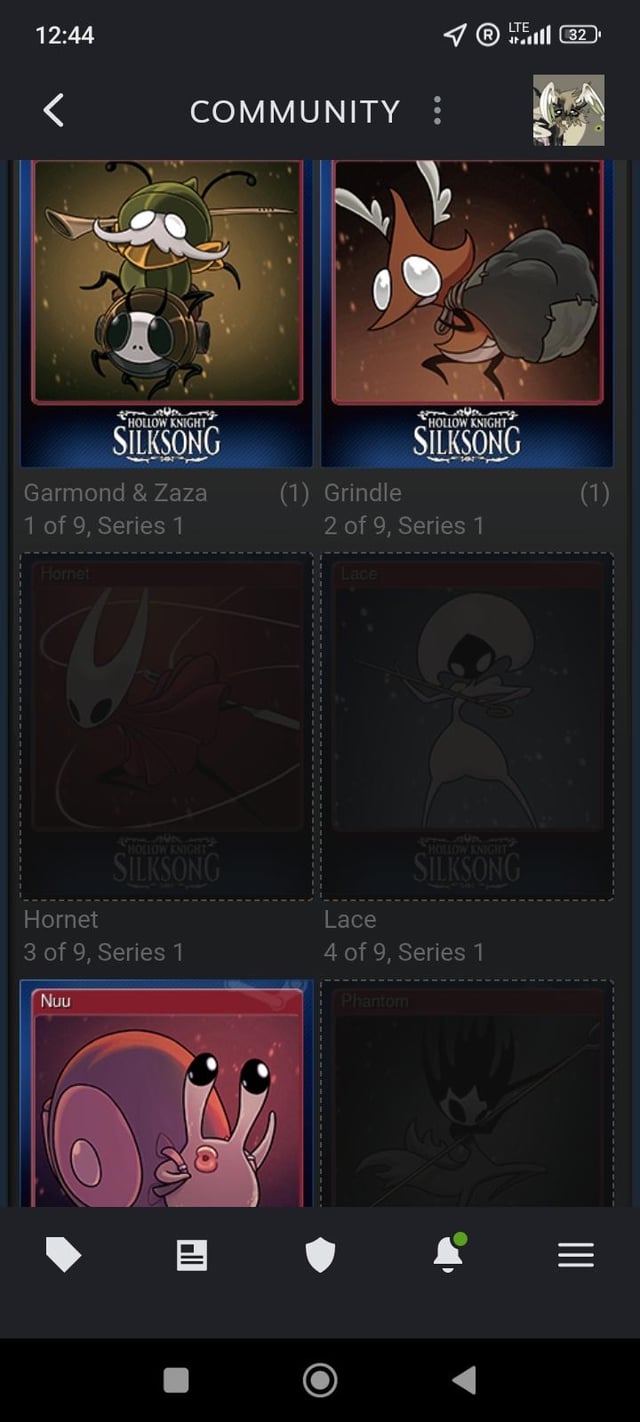Screen dimensions: 640x1422
Task: Select the unowned Phantom card slot
Action: coord(467,1094)
